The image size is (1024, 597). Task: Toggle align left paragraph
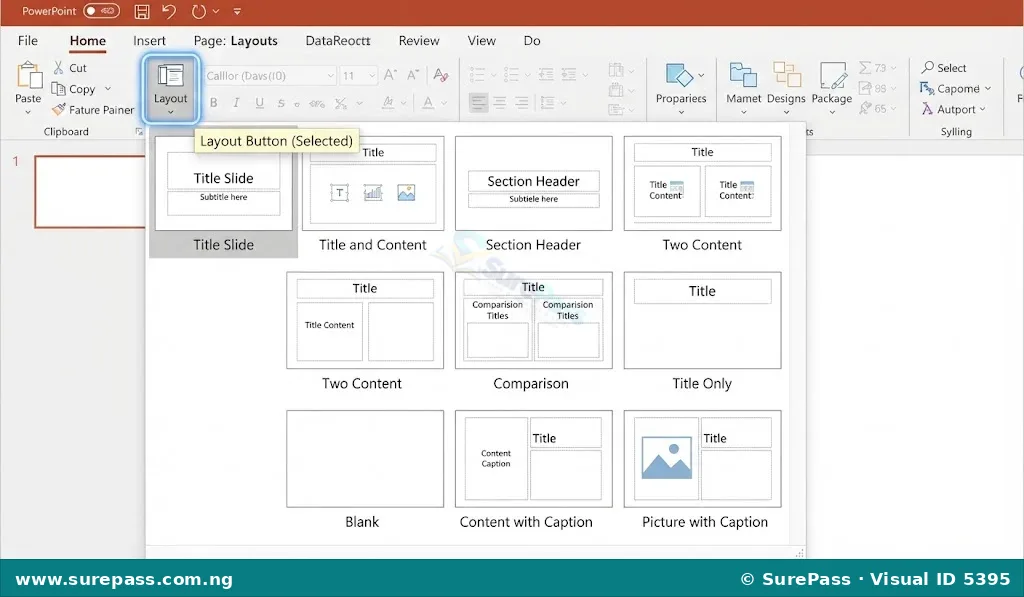pos(478,103)
